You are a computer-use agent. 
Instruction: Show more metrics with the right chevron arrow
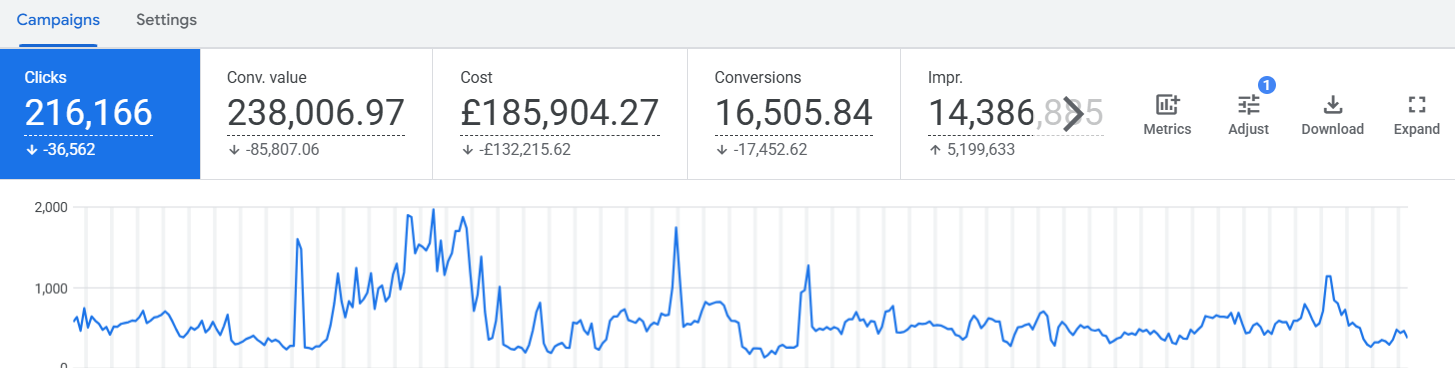pos(1073,114)
